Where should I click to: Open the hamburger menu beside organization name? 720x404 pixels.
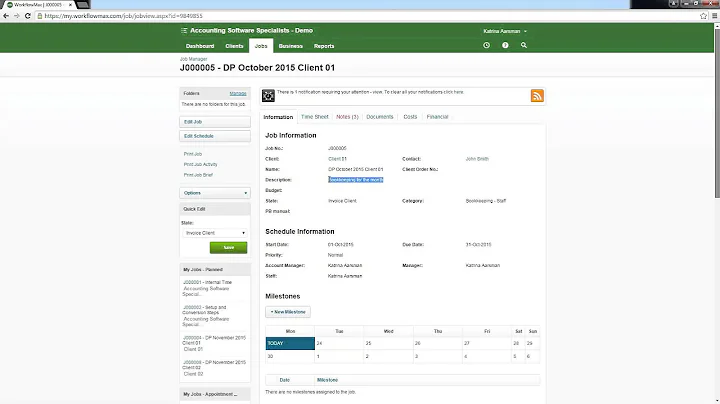tap(184, 31)
